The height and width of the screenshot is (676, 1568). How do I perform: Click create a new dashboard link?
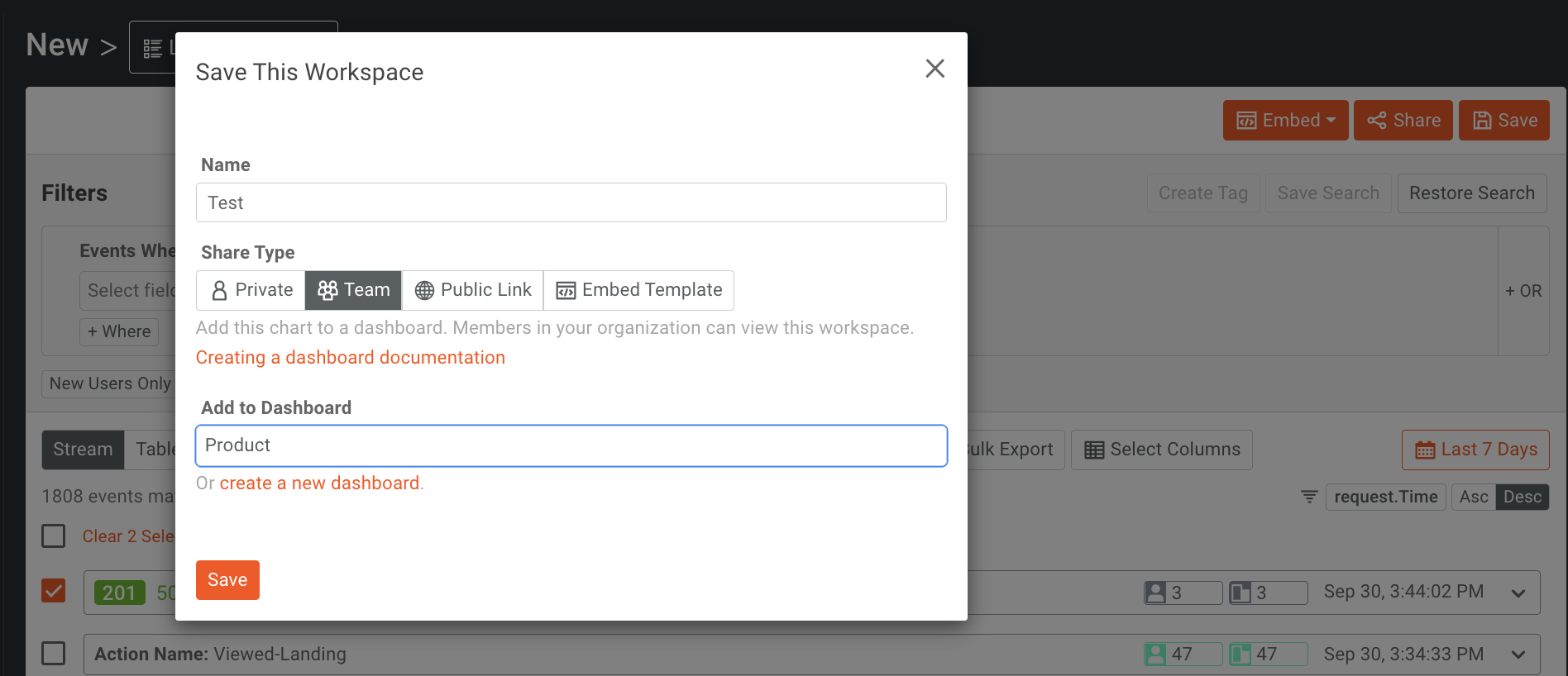tap(319, 483)
